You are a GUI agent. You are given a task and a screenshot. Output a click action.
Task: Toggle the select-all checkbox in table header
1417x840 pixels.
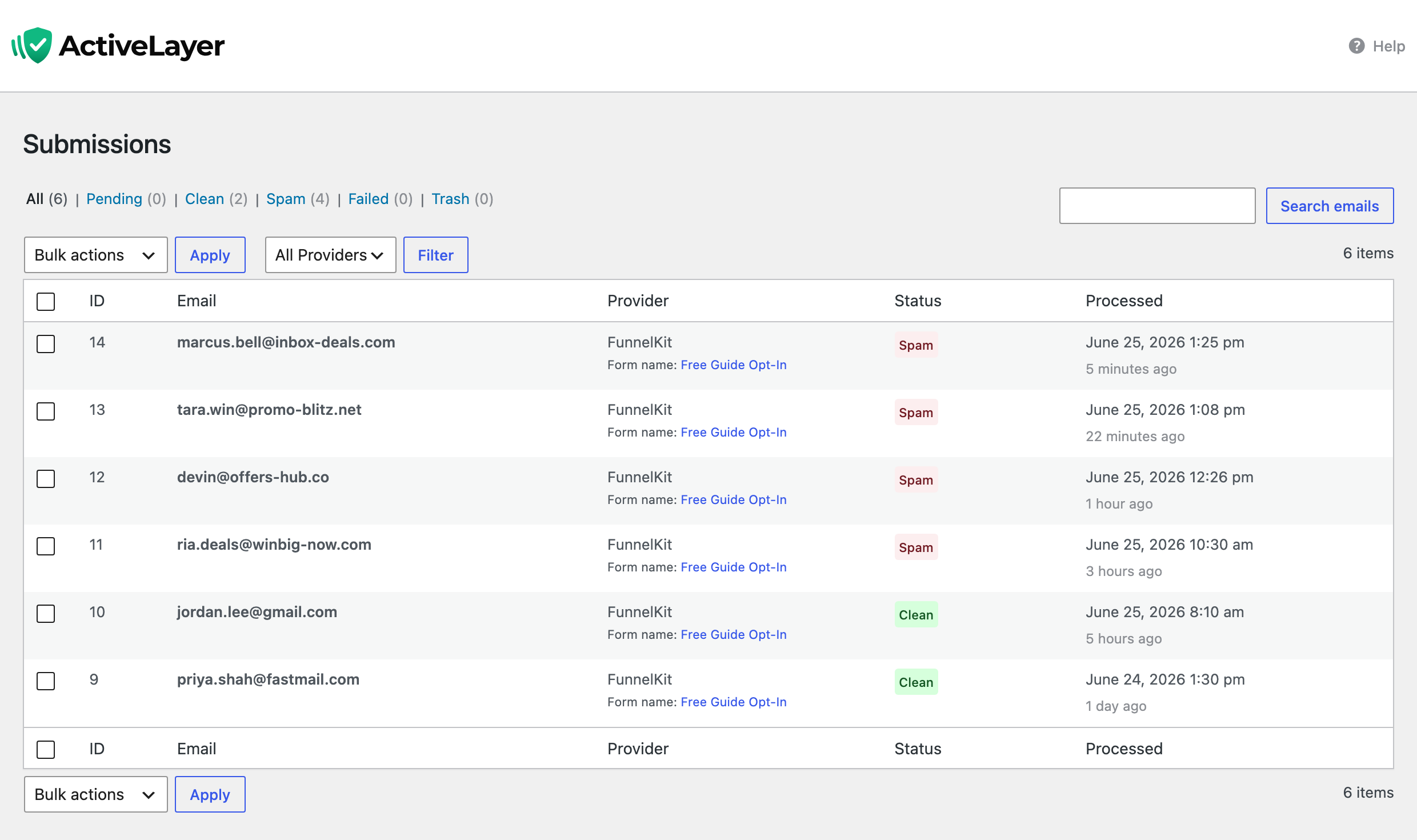point(46,301)
